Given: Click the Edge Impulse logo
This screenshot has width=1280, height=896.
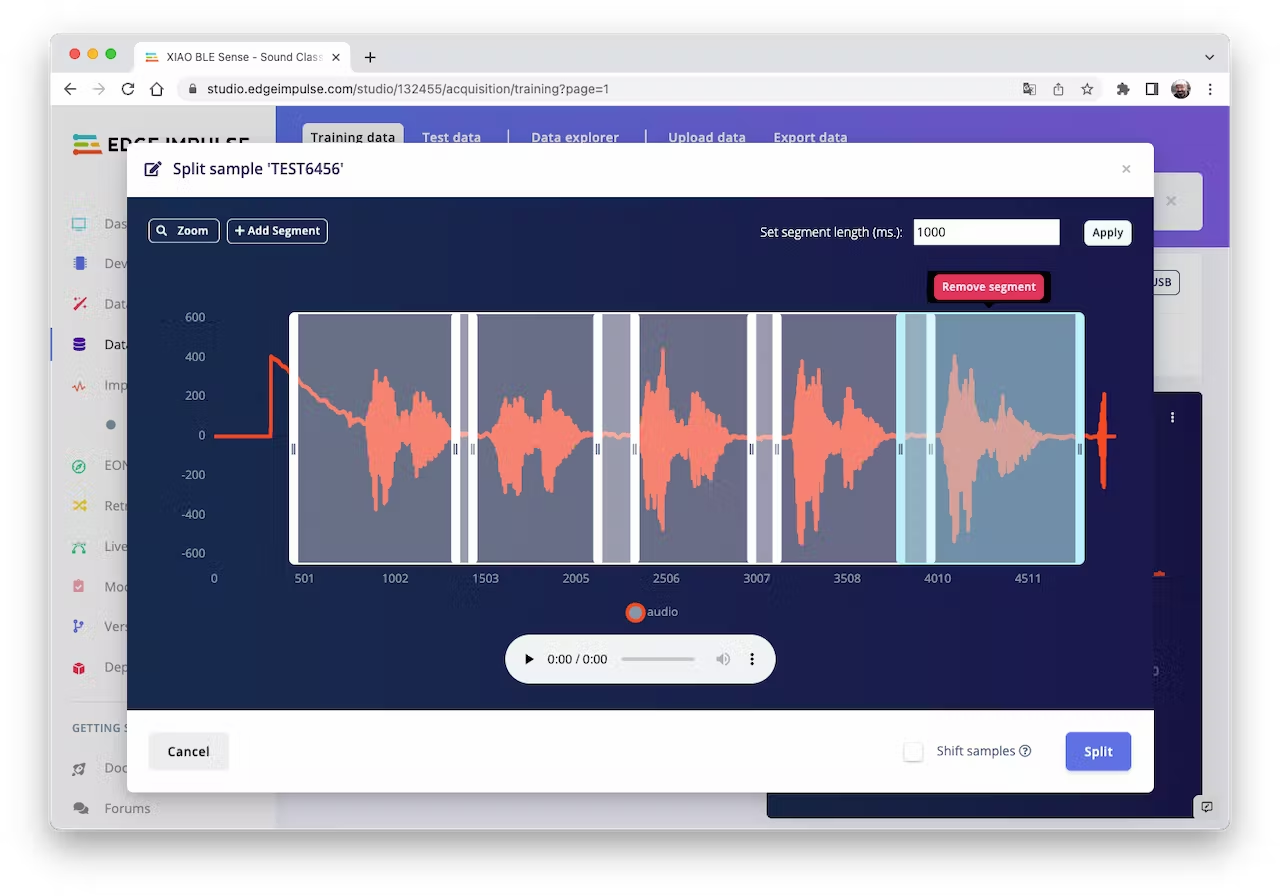Looking at the screenshot, I should pyautogui.click(x=160, y=144).
